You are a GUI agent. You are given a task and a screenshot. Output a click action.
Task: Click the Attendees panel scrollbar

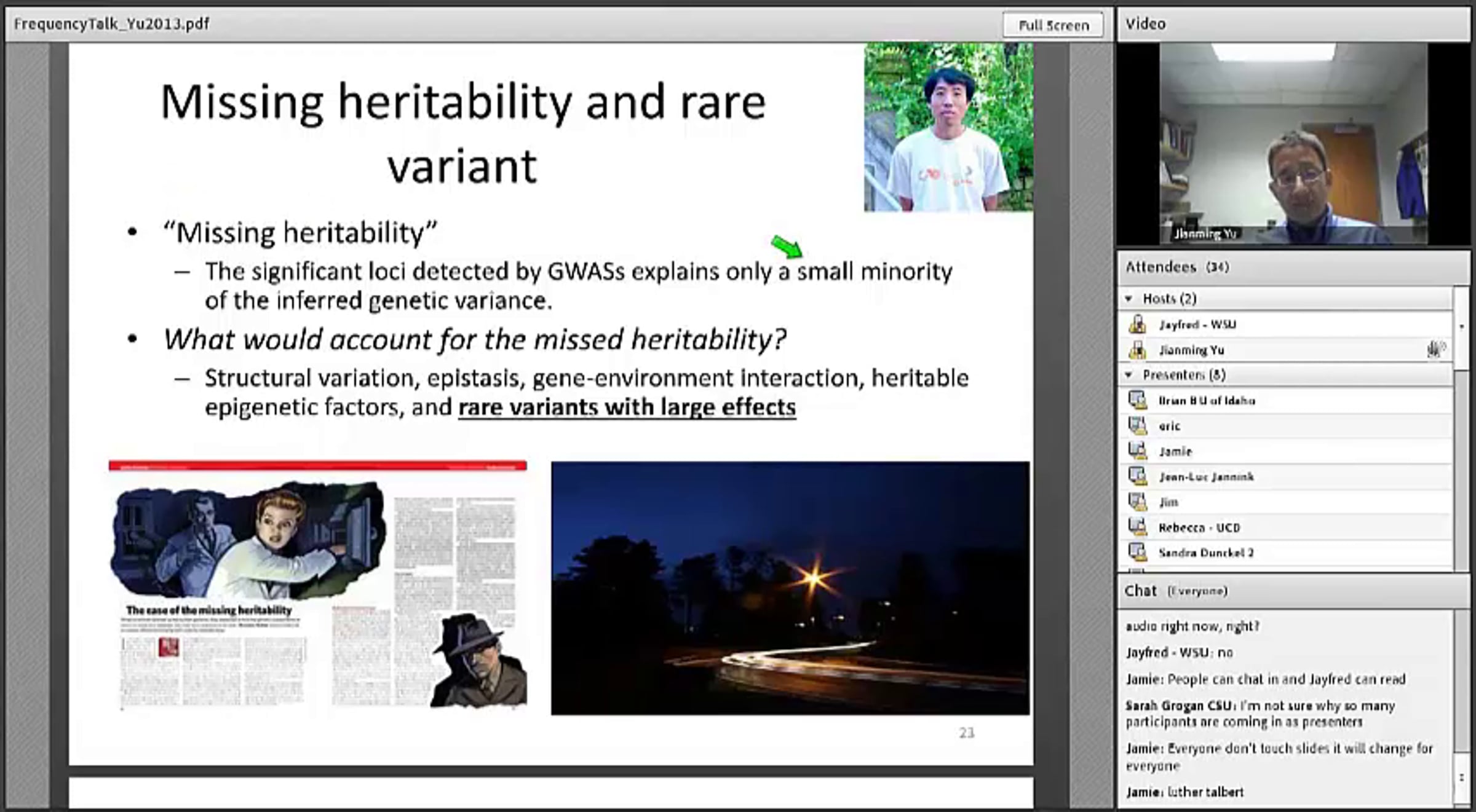(1462, 467)
